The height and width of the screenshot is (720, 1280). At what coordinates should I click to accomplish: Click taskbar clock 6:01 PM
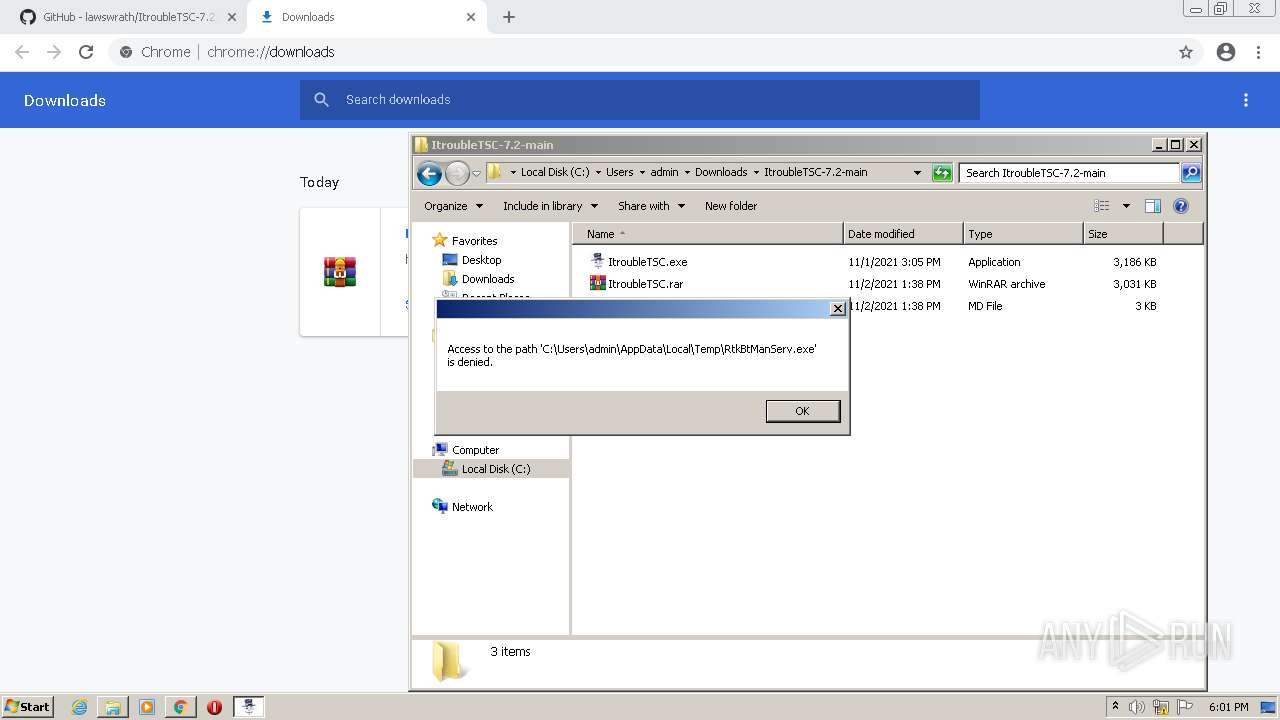click(x=1228, y=707)
